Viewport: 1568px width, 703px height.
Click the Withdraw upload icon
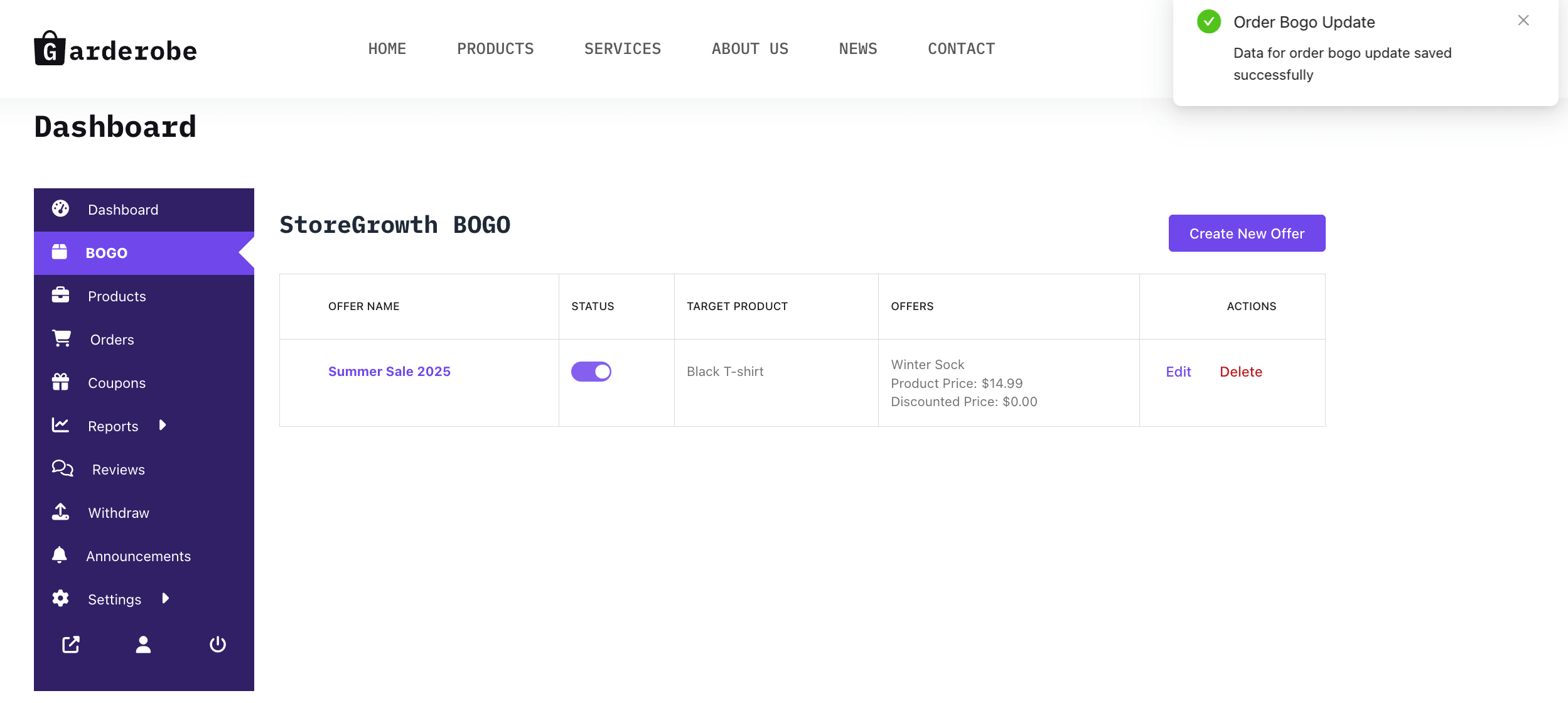tap(60, 512)
